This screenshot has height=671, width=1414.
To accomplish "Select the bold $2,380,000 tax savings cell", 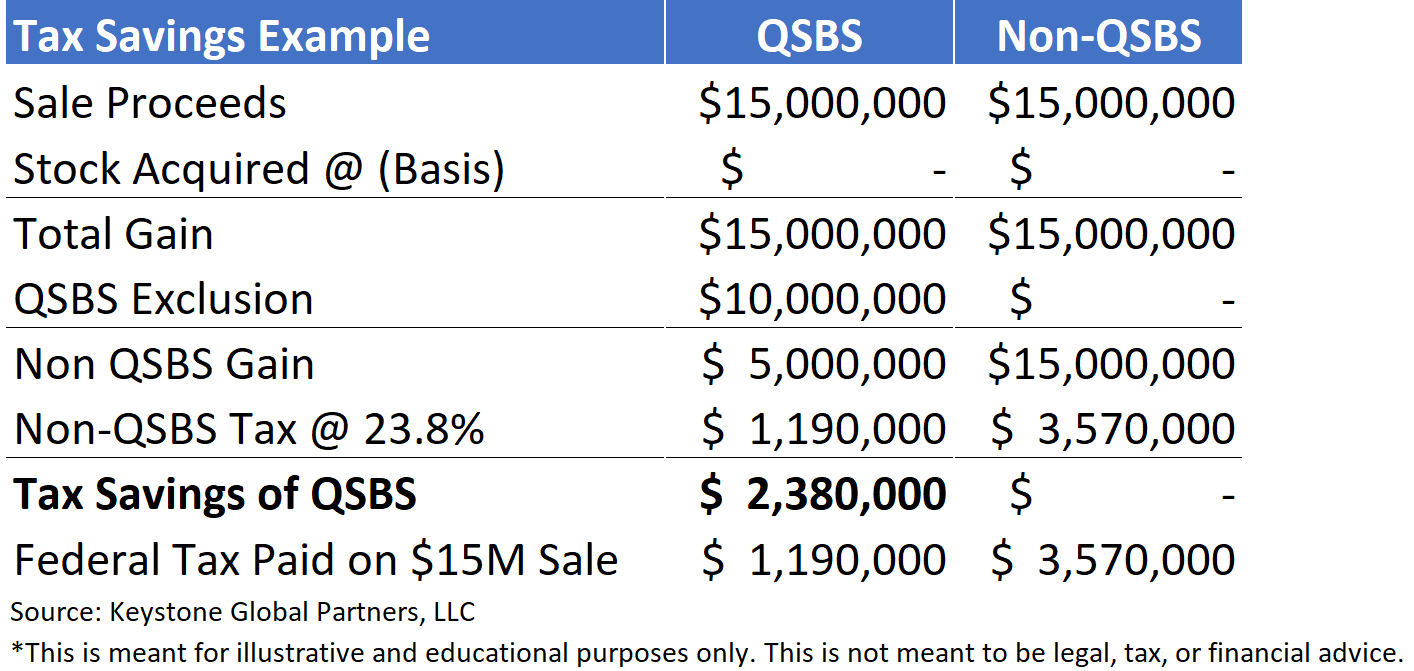I will [822, 495].
